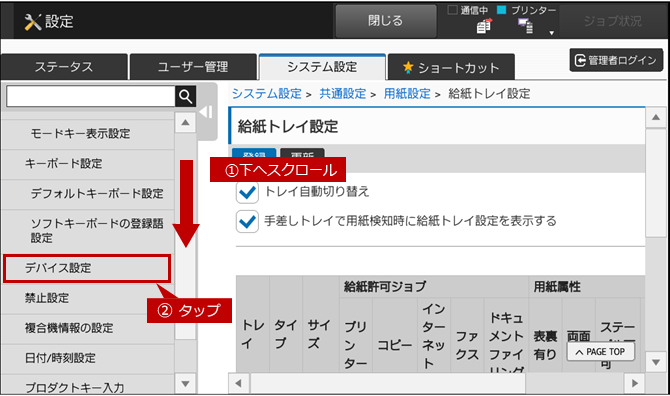This screenshot has height=396, width=670.
Task: Click the 給紙許可ジョブ table header
Action: [x=434, y=287]
